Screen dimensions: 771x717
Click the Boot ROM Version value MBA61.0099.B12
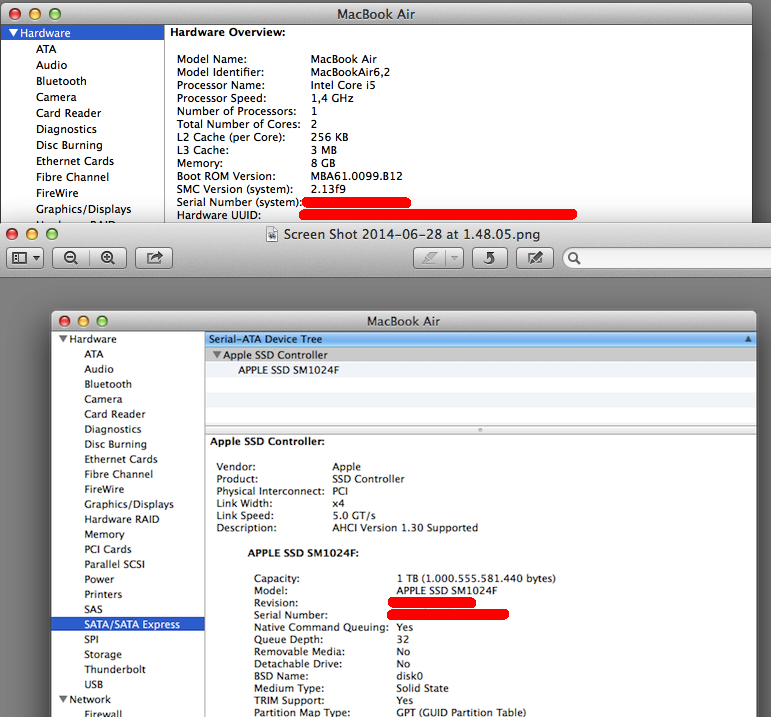pyautogui.click(x=356, y=176)
